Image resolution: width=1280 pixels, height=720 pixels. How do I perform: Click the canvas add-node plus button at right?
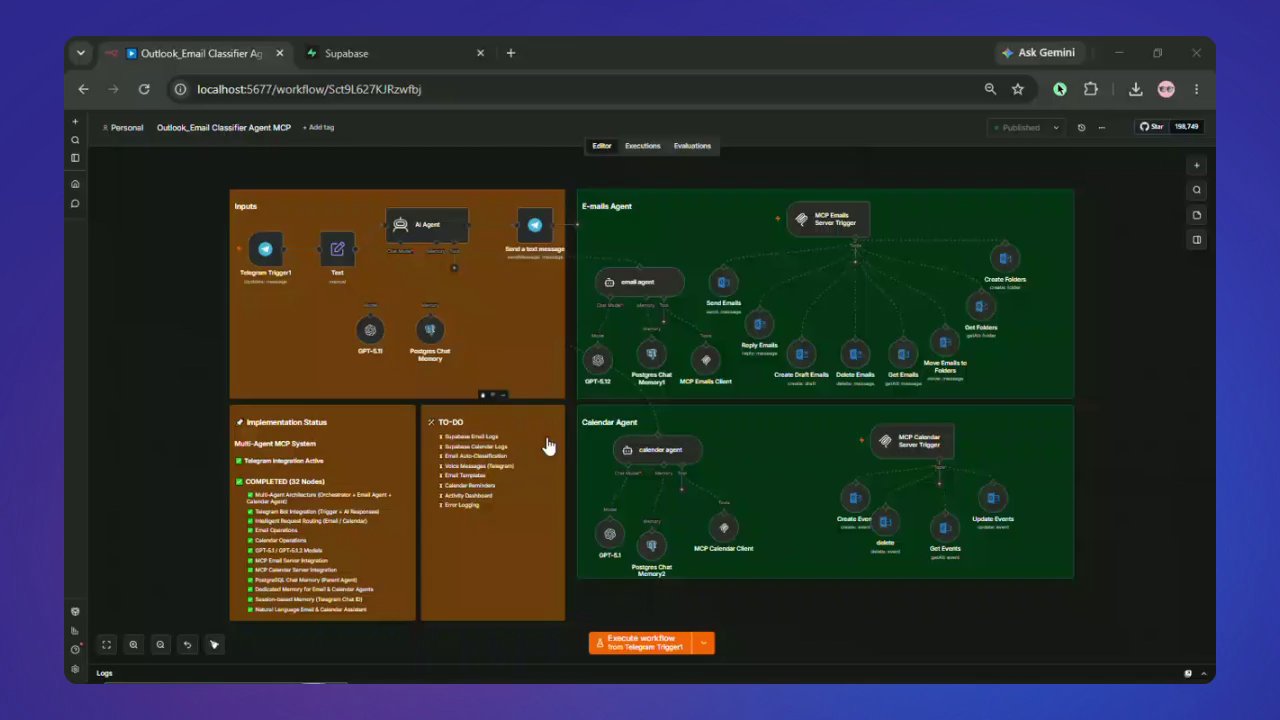tap(1197, 165)
